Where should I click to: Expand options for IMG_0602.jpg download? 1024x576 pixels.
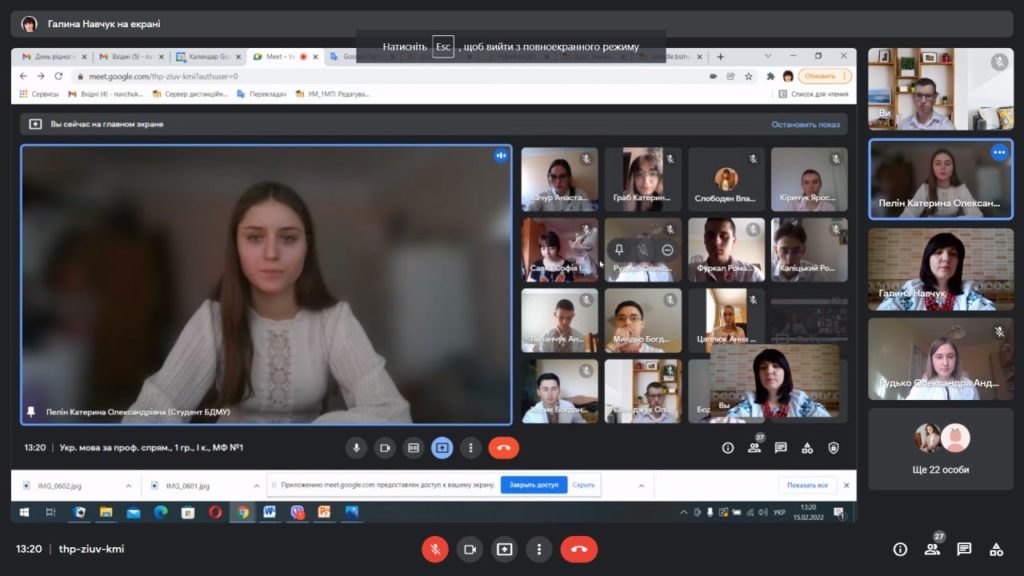pyautogui.click(x=128, y=486)
